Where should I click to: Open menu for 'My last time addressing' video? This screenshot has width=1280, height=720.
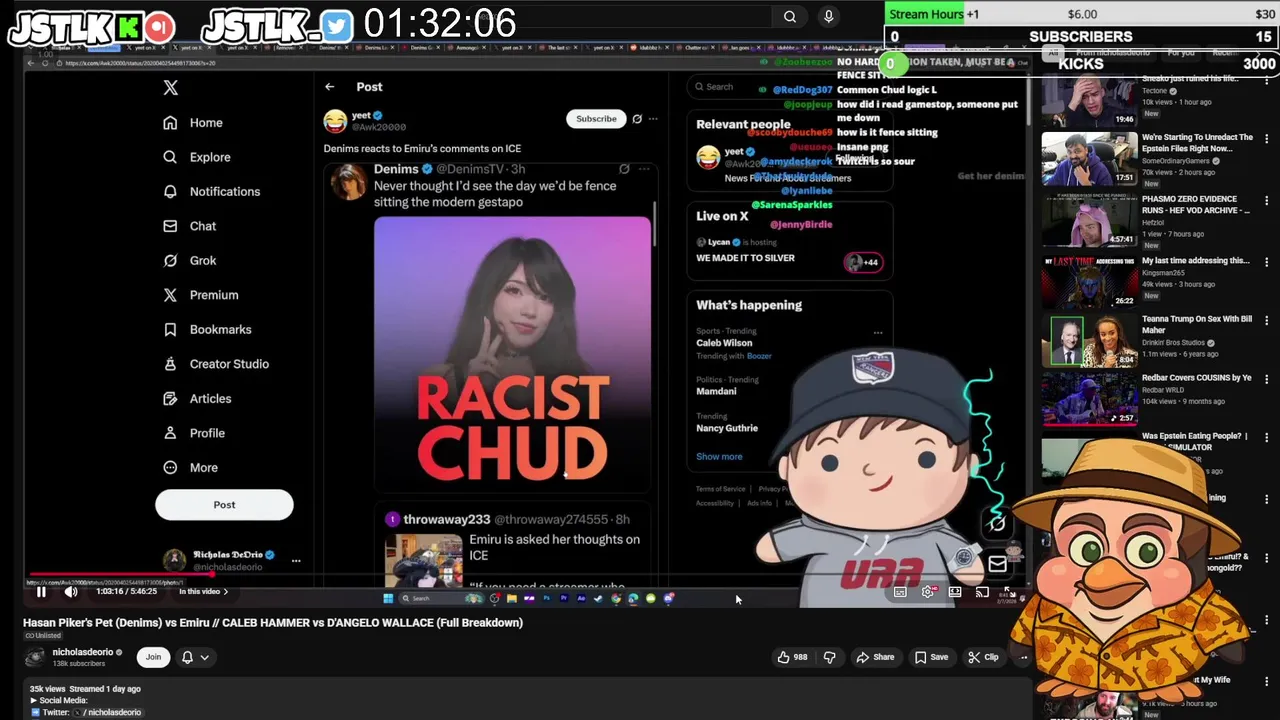pyautogui.click(x=1267, y=261)
